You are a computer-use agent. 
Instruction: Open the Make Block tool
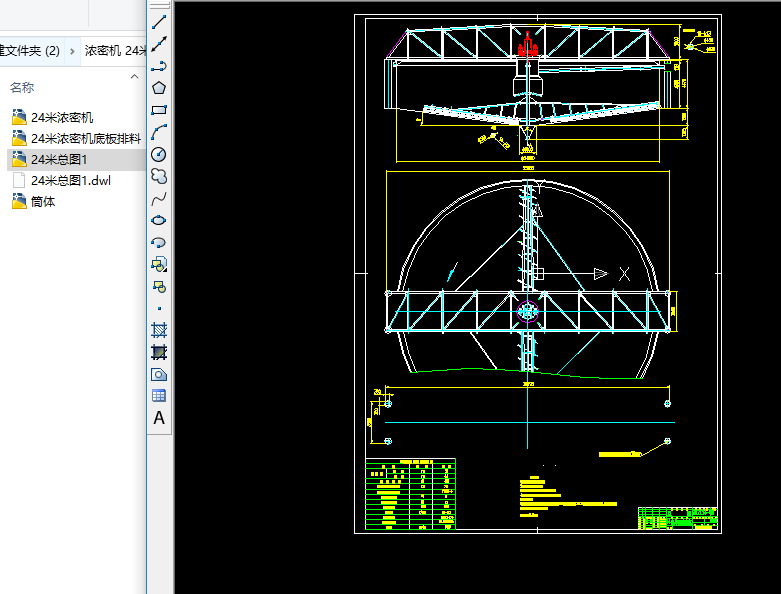coord(159,287)
